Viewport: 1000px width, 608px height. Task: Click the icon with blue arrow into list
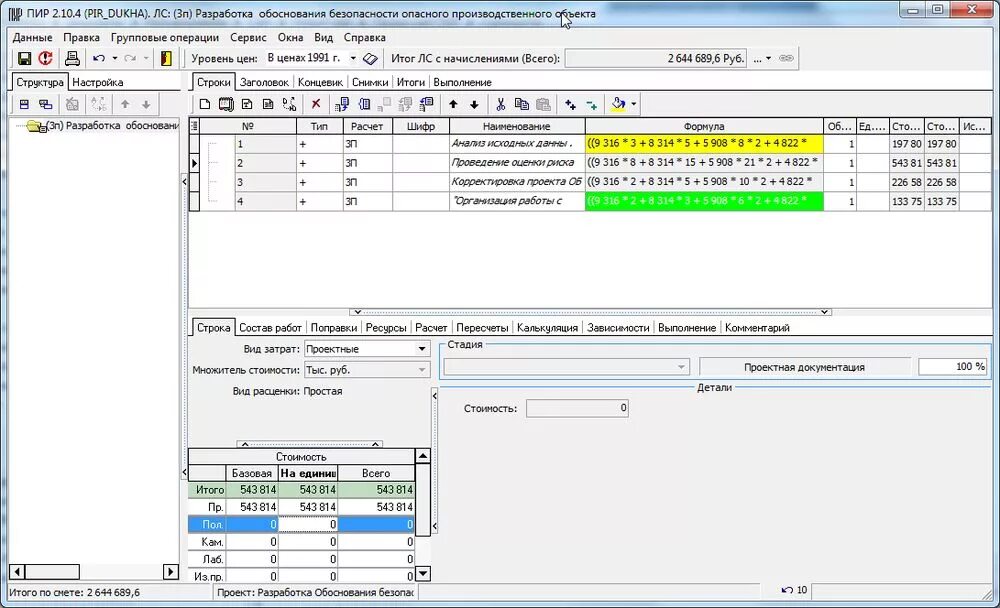(x=342, y=104)
